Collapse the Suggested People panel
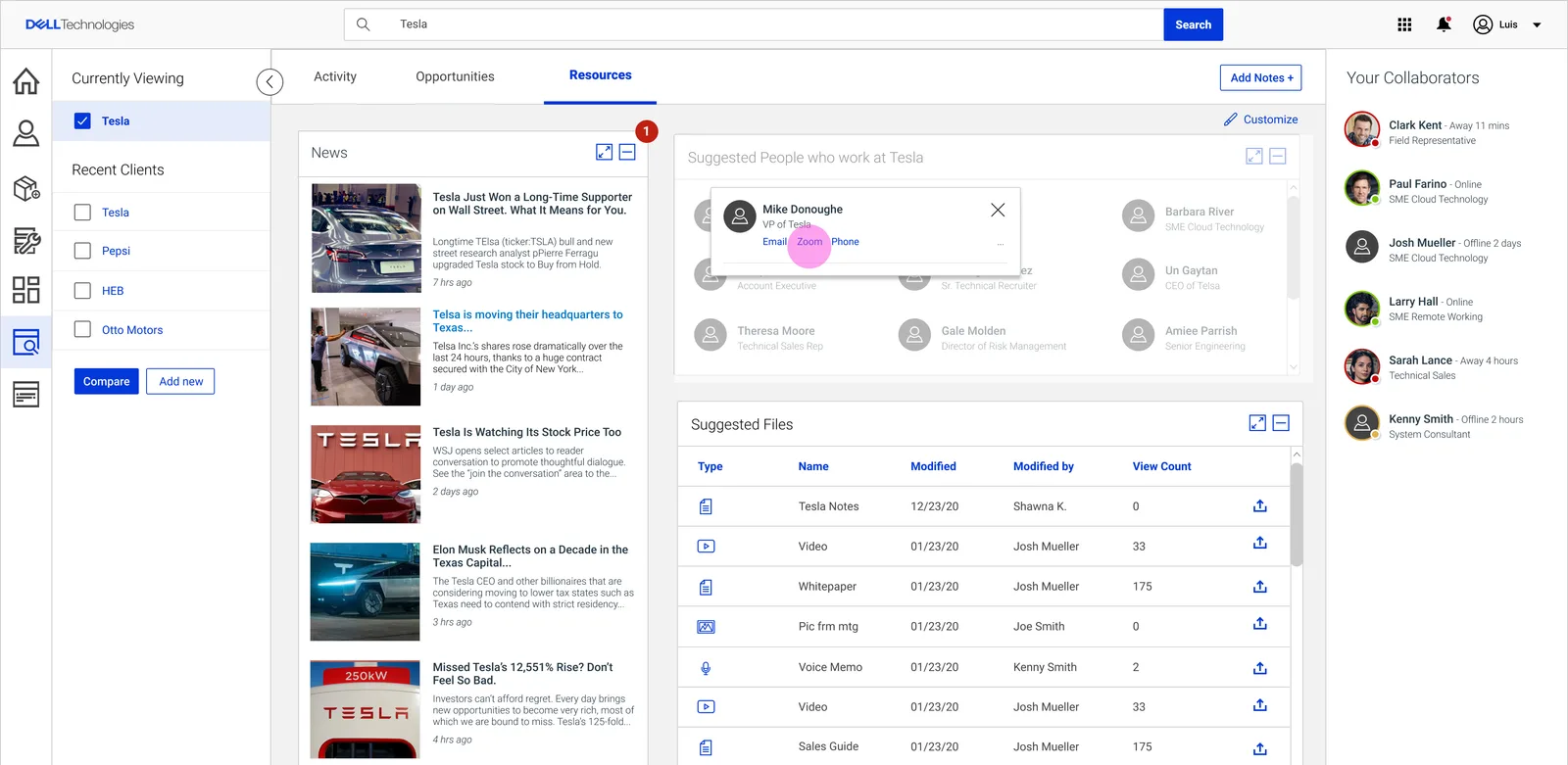 (1278, 156)
